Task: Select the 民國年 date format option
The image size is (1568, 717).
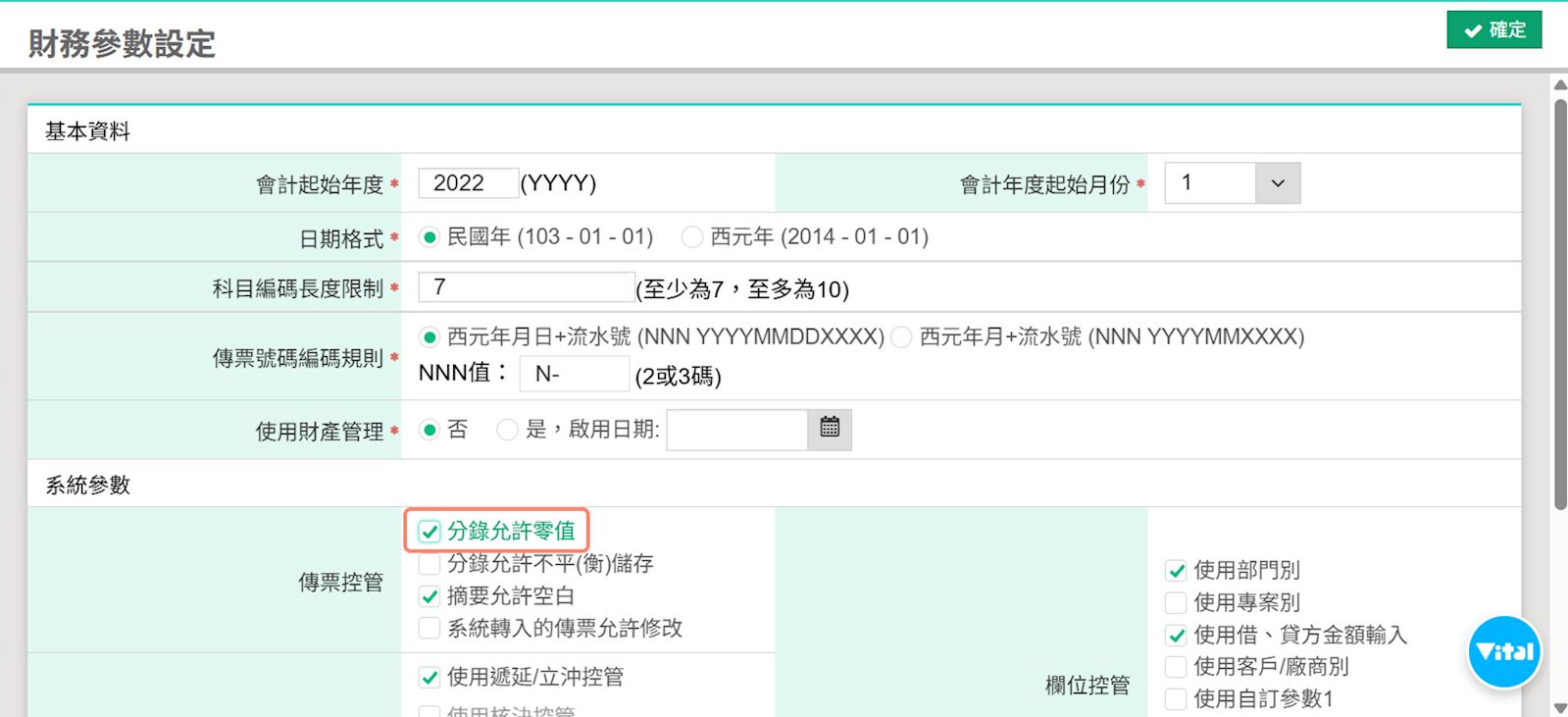Action: (430, 237)
